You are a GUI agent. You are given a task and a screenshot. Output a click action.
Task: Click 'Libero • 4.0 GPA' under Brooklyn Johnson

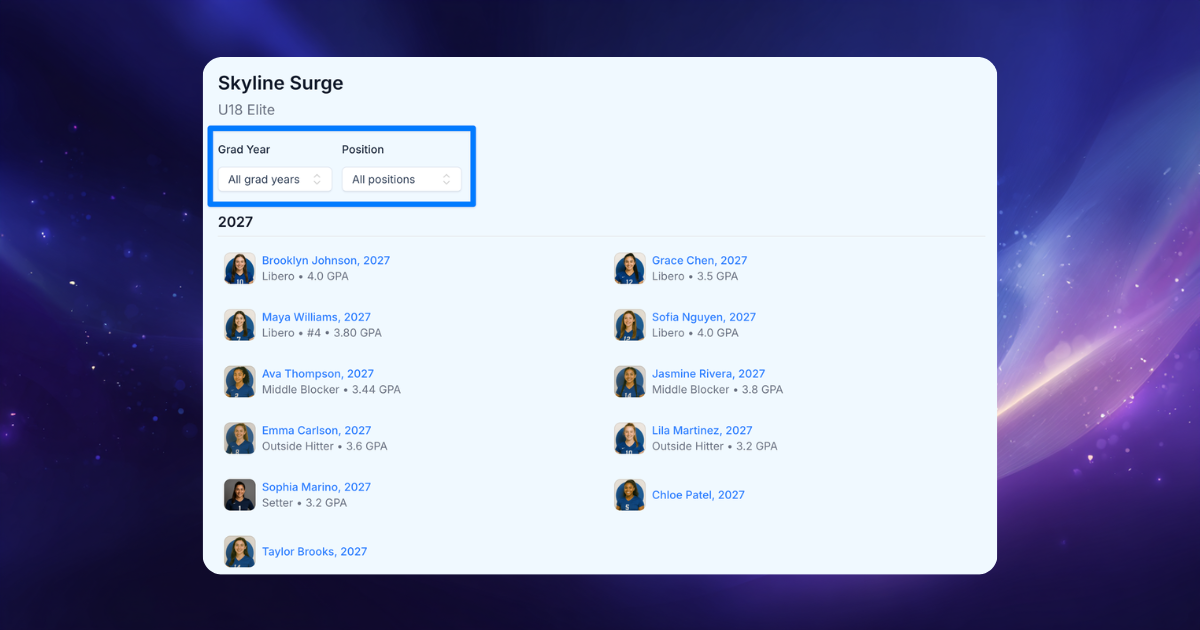pos(305,276)
